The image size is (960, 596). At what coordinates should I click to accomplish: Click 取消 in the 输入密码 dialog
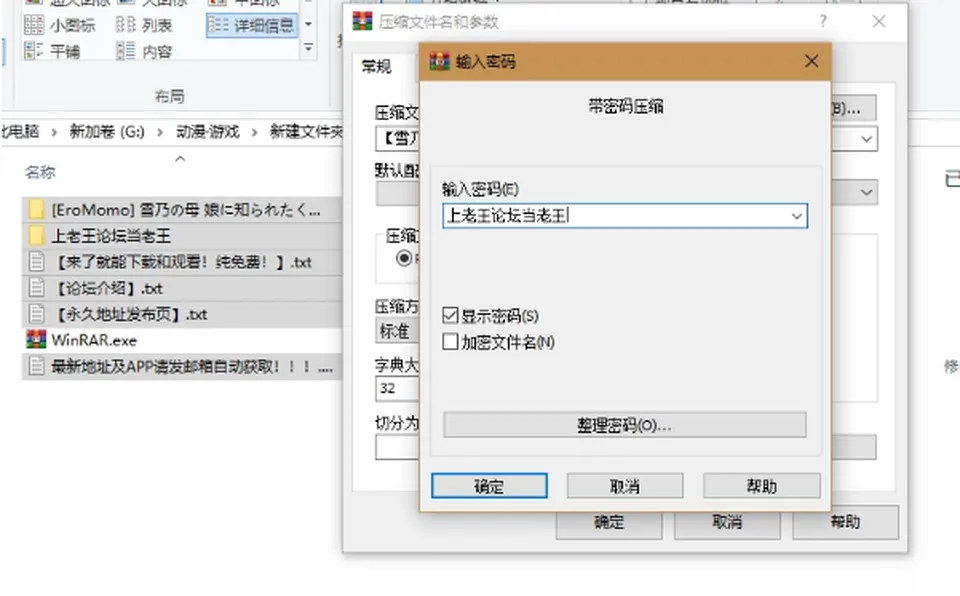(624, 486)
